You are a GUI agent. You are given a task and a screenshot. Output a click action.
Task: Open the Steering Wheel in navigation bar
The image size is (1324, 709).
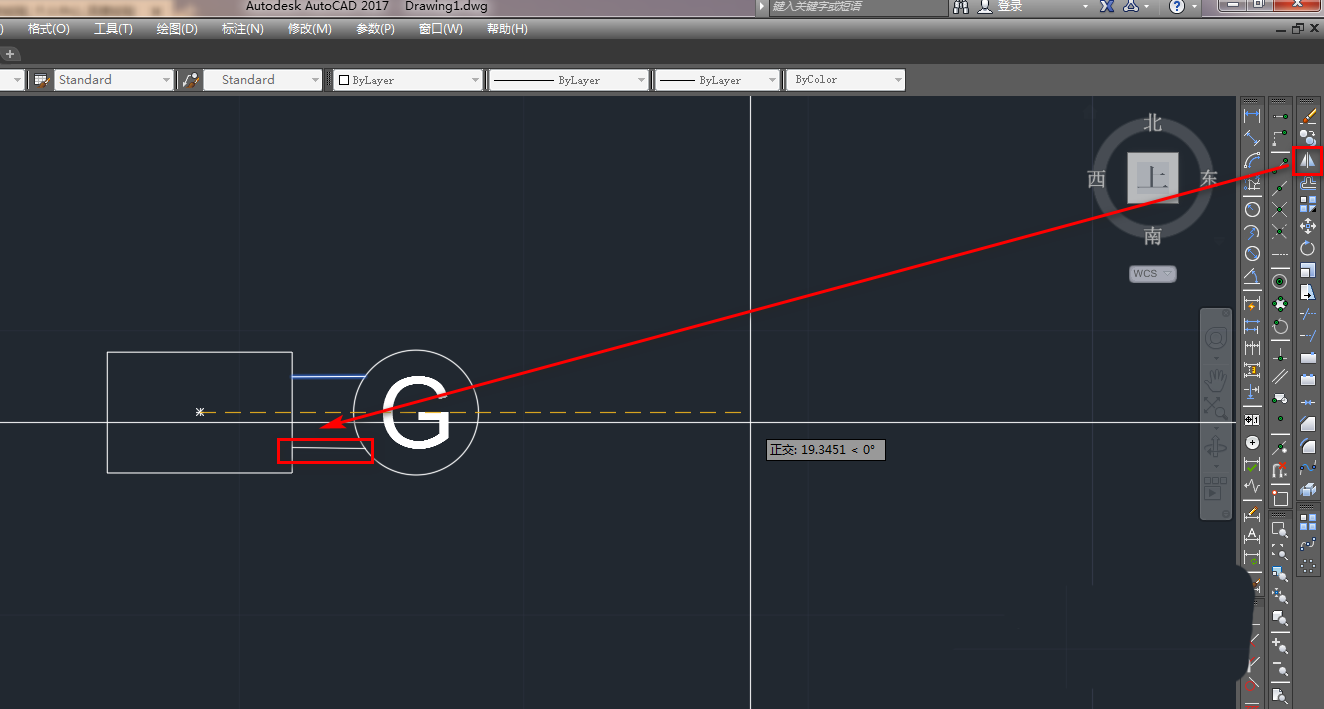coord(1216,338)
